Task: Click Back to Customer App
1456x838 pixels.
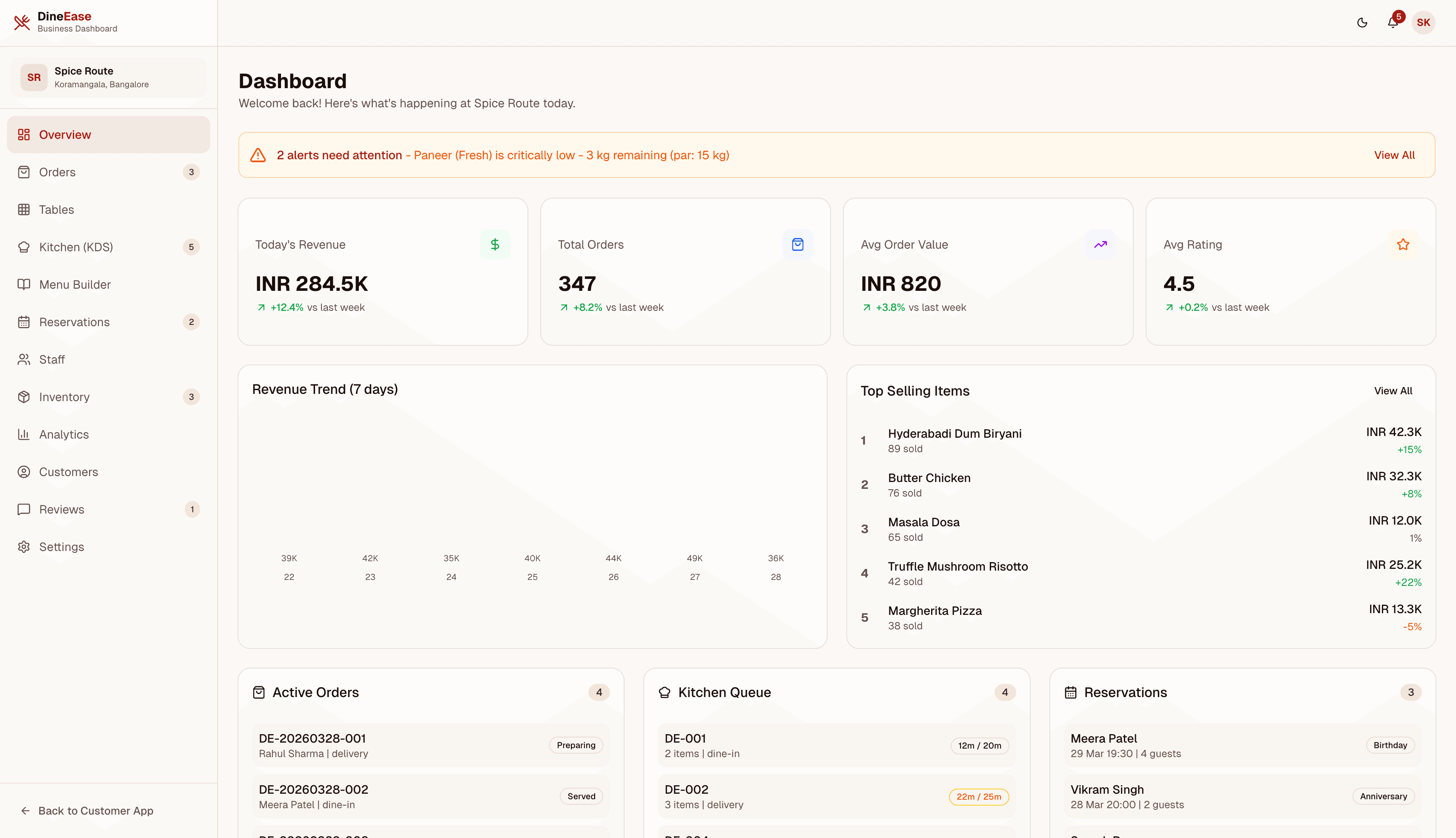Action: [x=87, y=811]
